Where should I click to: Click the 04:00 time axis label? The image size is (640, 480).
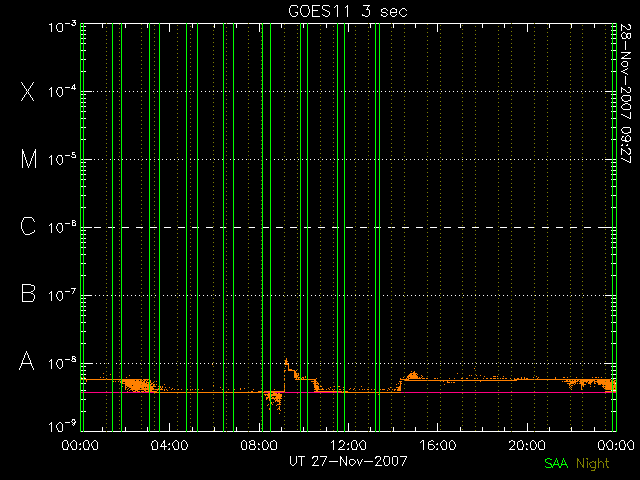169,445
